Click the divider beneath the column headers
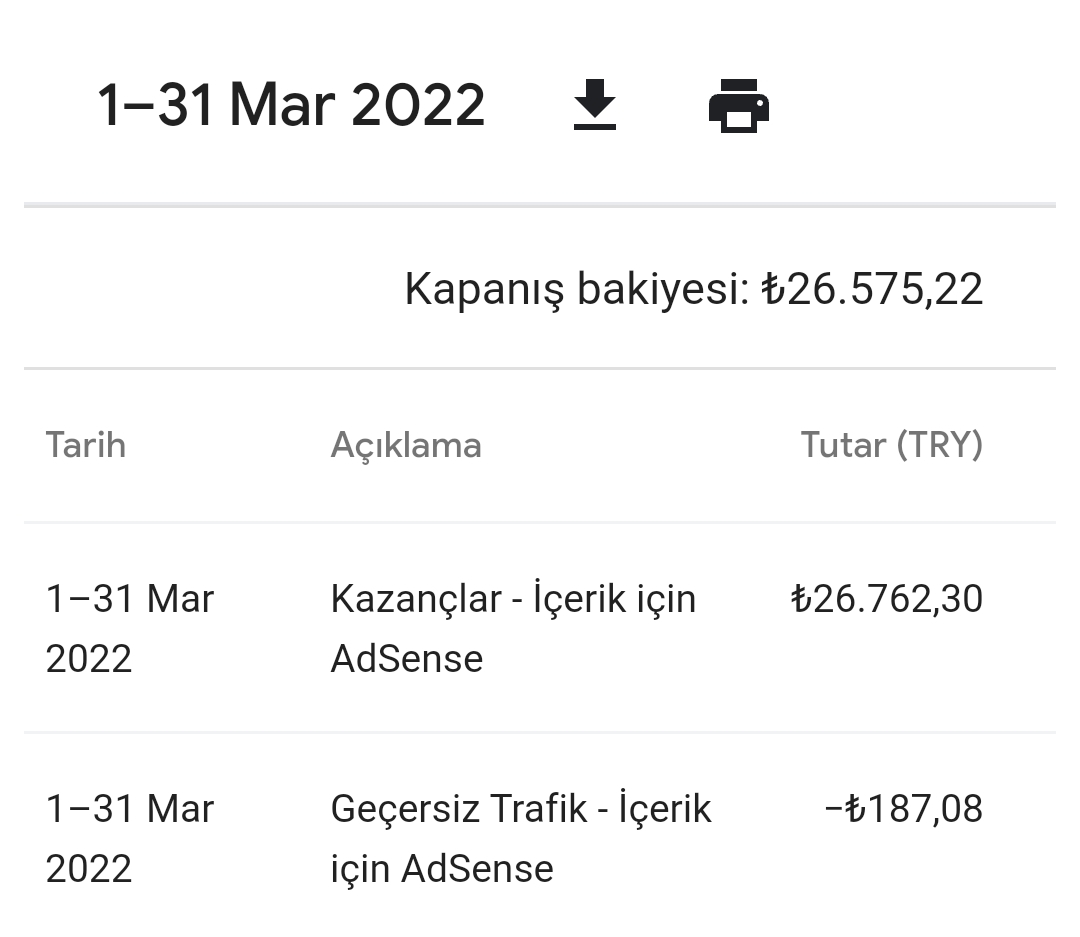1080x937 pixels. coord(540,522)
